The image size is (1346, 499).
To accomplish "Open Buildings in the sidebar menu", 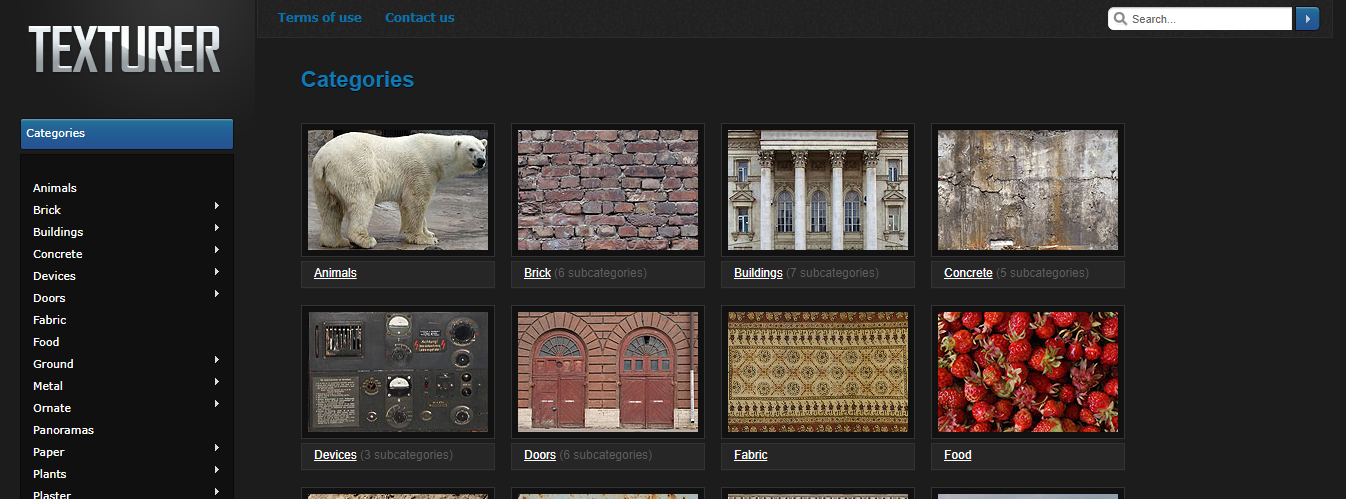I will pos(58,232).
